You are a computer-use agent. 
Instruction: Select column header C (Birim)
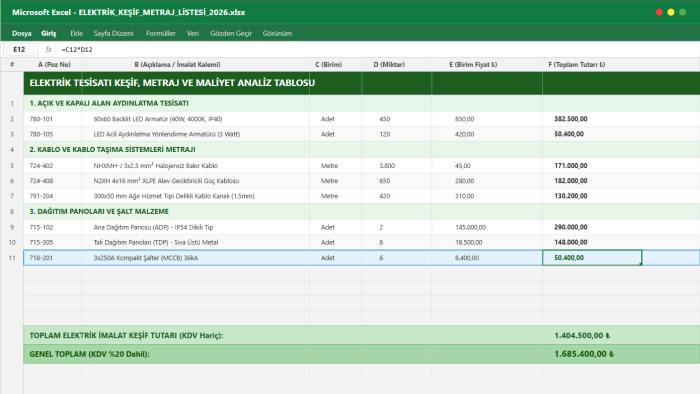(329, 65)
